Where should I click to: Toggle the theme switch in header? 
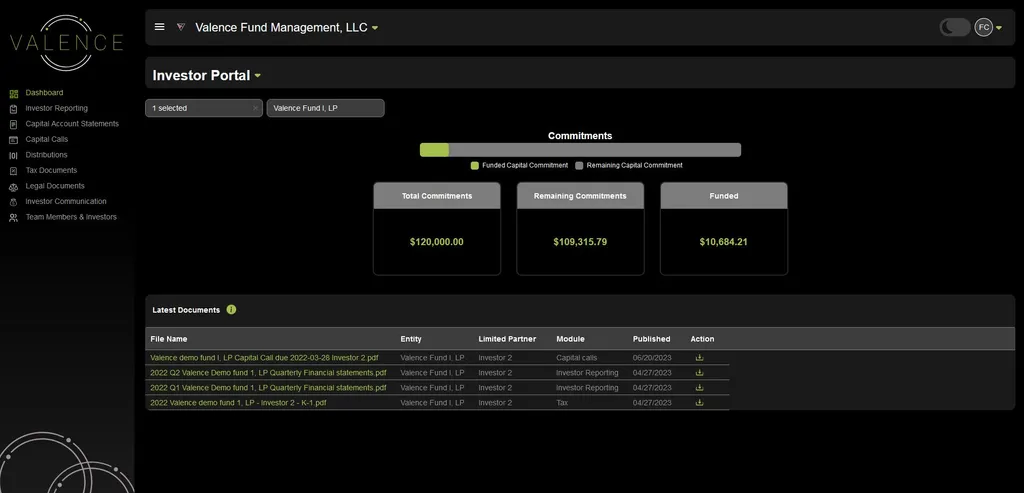(954, 27)
